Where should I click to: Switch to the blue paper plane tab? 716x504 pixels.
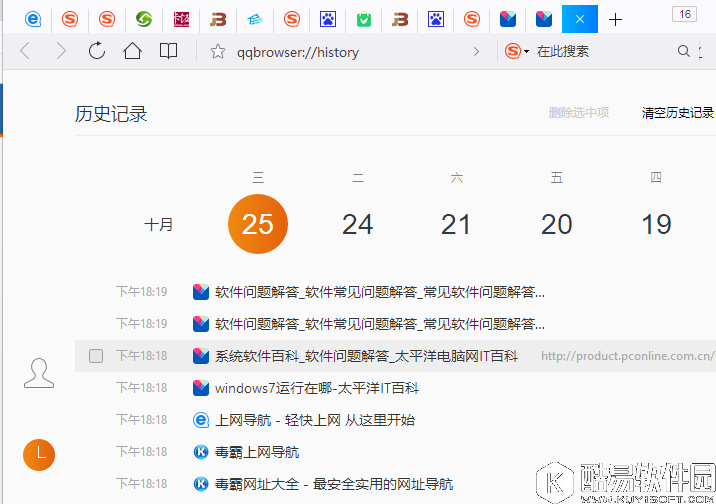255,19
